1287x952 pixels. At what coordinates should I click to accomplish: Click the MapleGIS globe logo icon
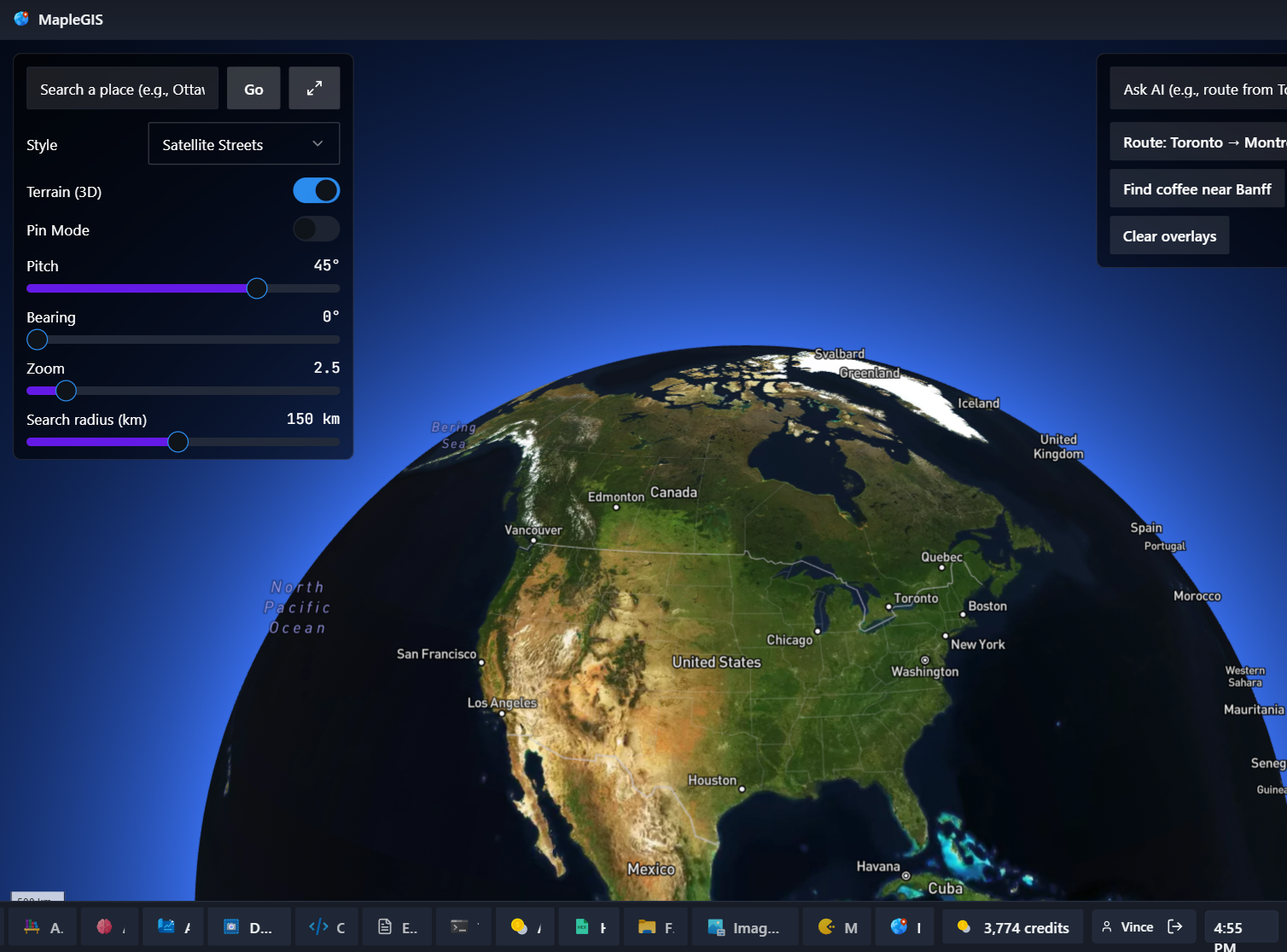(21, 19)
